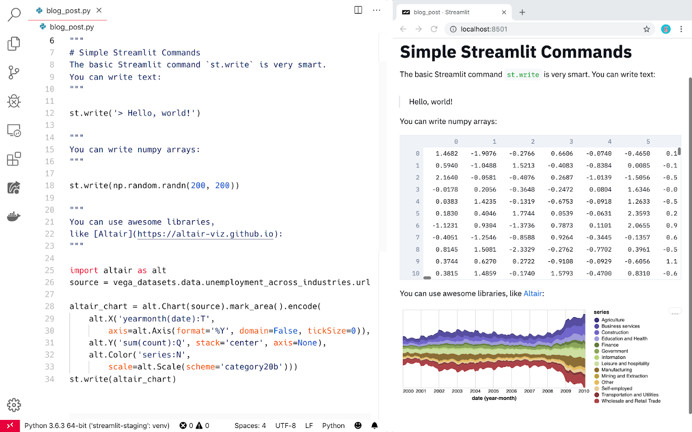Image resolution: width=692 pixels, height=432 pixels.
Task: Open the Explorer files icon
Action: pyautogui.click(x=14, y=43)
